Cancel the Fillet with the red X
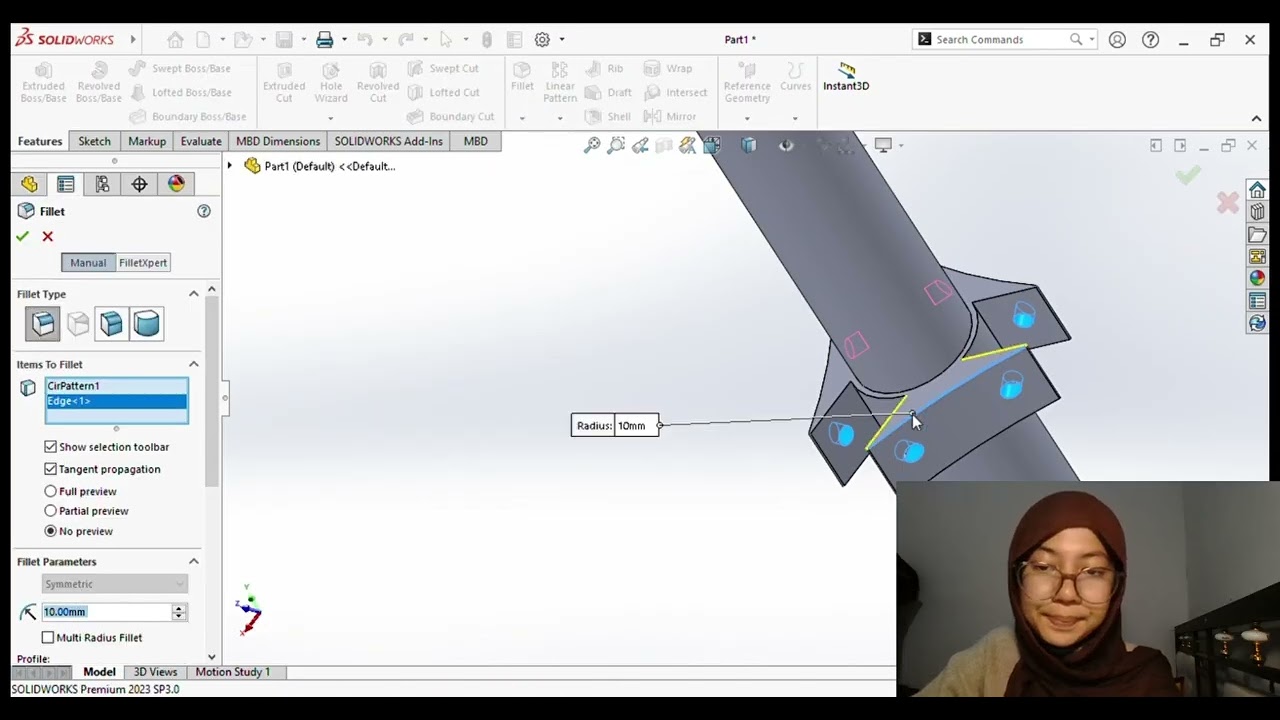The width and height of the screenshot is (1280, 720). click(47, 237)
